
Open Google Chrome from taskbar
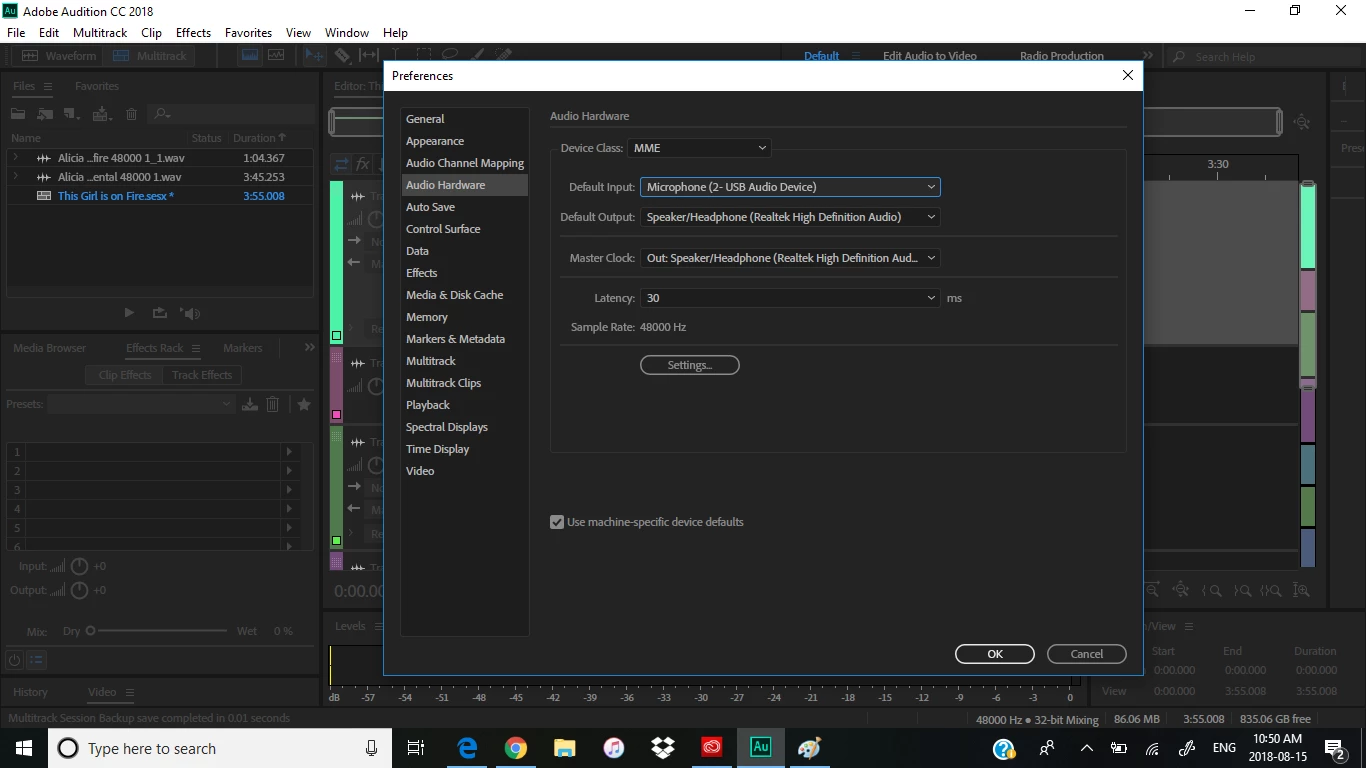pyautogui.click(x=516, y=748)
